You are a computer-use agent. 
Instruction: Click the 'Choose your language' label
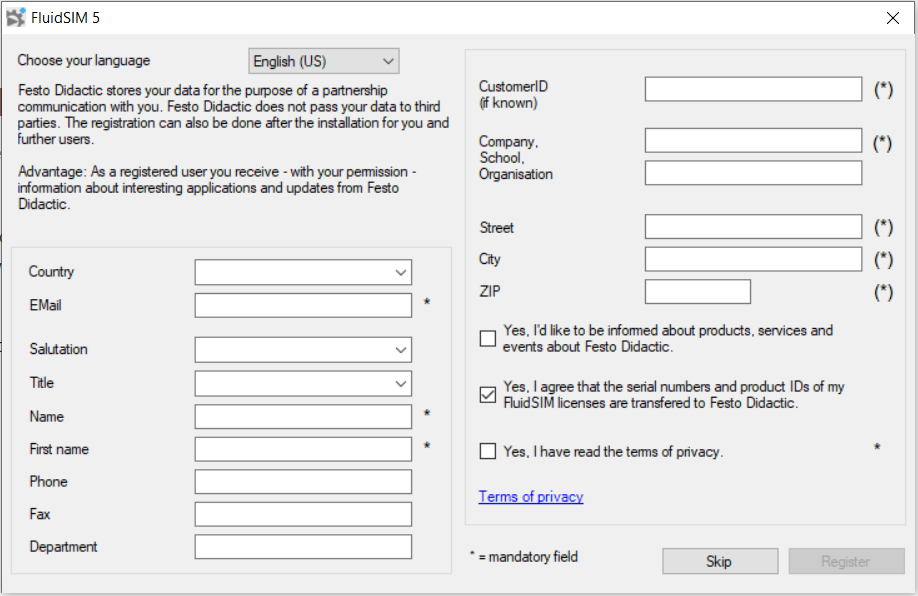point(84,60)
